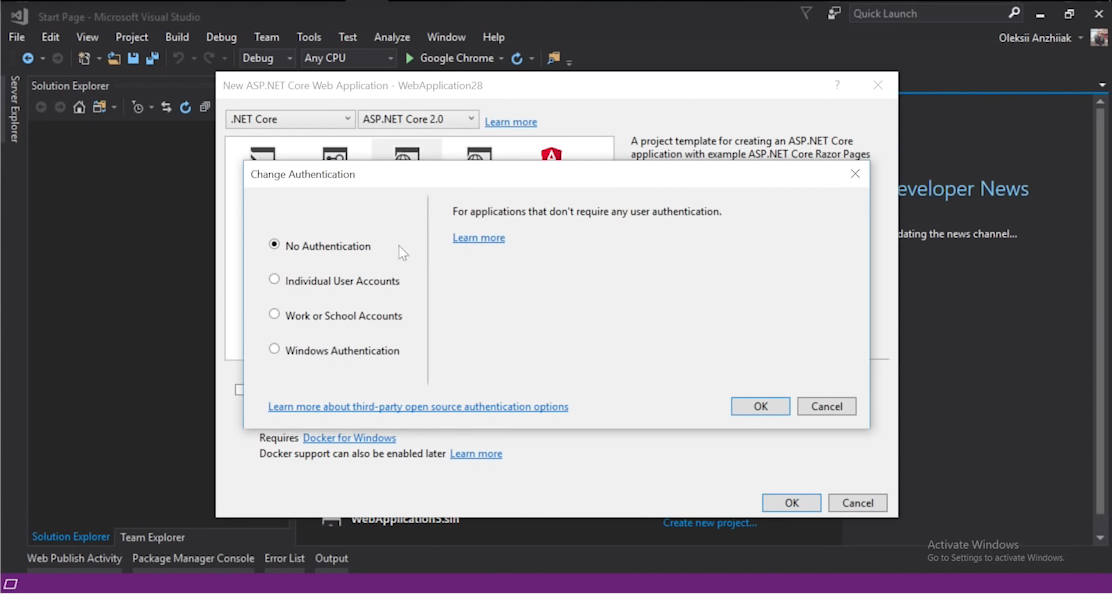Open the Error List tab

284,558
